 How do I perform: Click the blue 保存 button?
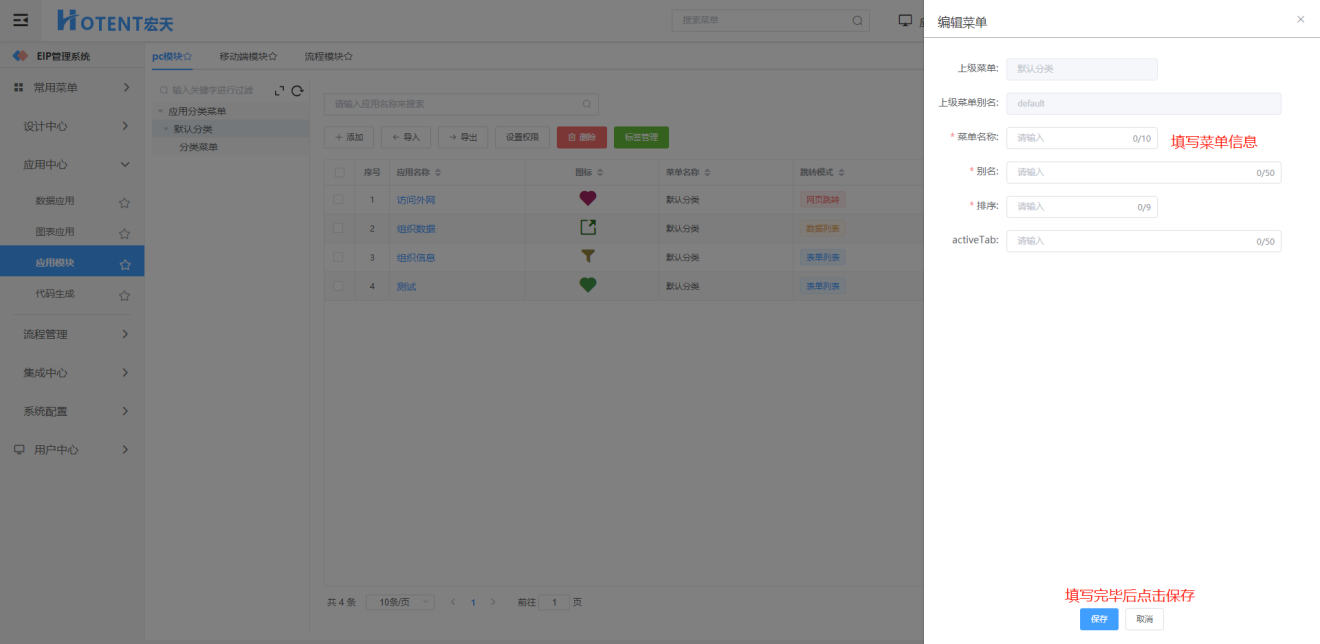[1099, 619]
